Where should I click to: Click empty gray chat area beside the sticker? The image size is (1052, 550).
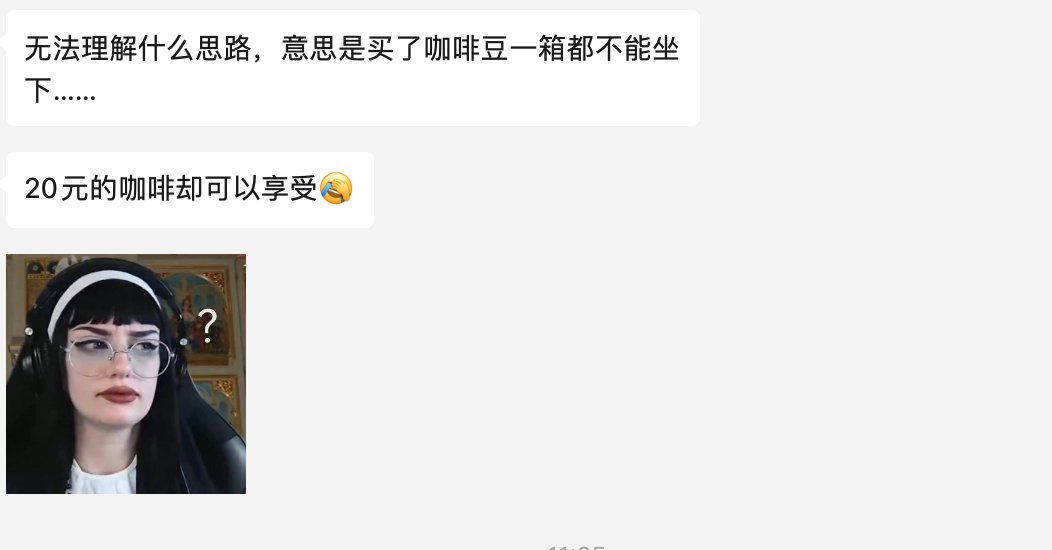click(604, 374)
